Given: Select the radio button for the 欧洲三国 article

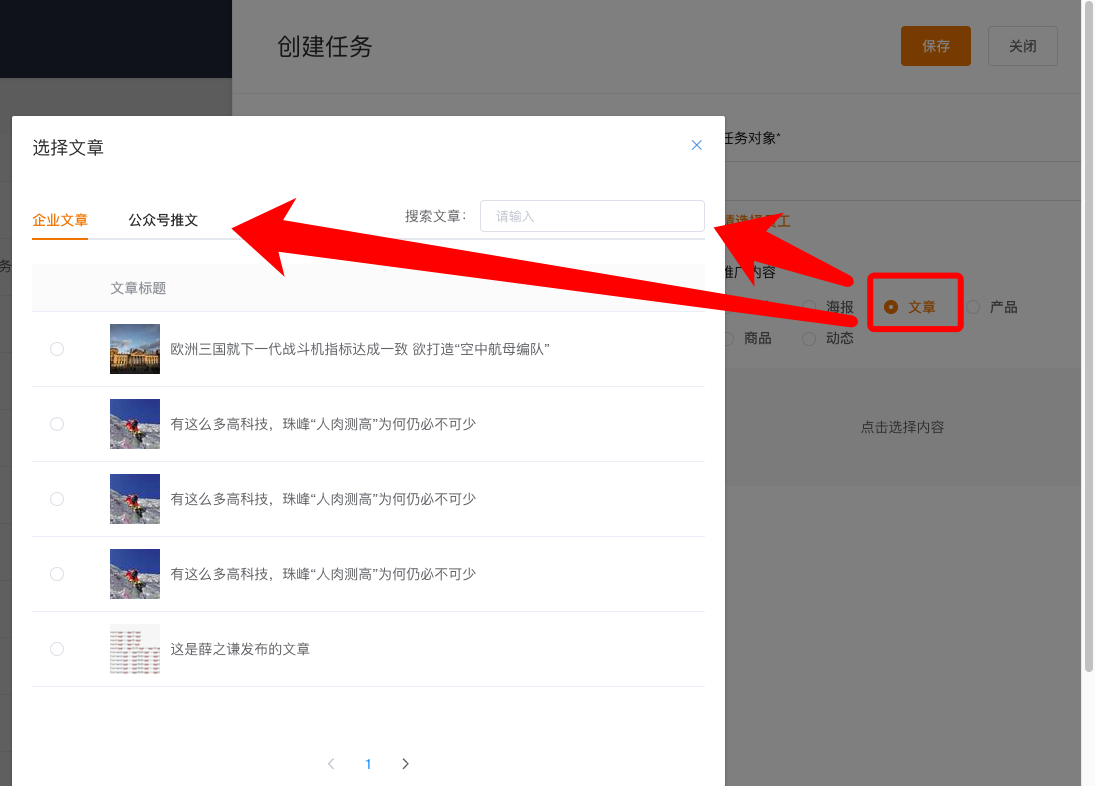Looking at the screenshot, I should coord(57,349).
